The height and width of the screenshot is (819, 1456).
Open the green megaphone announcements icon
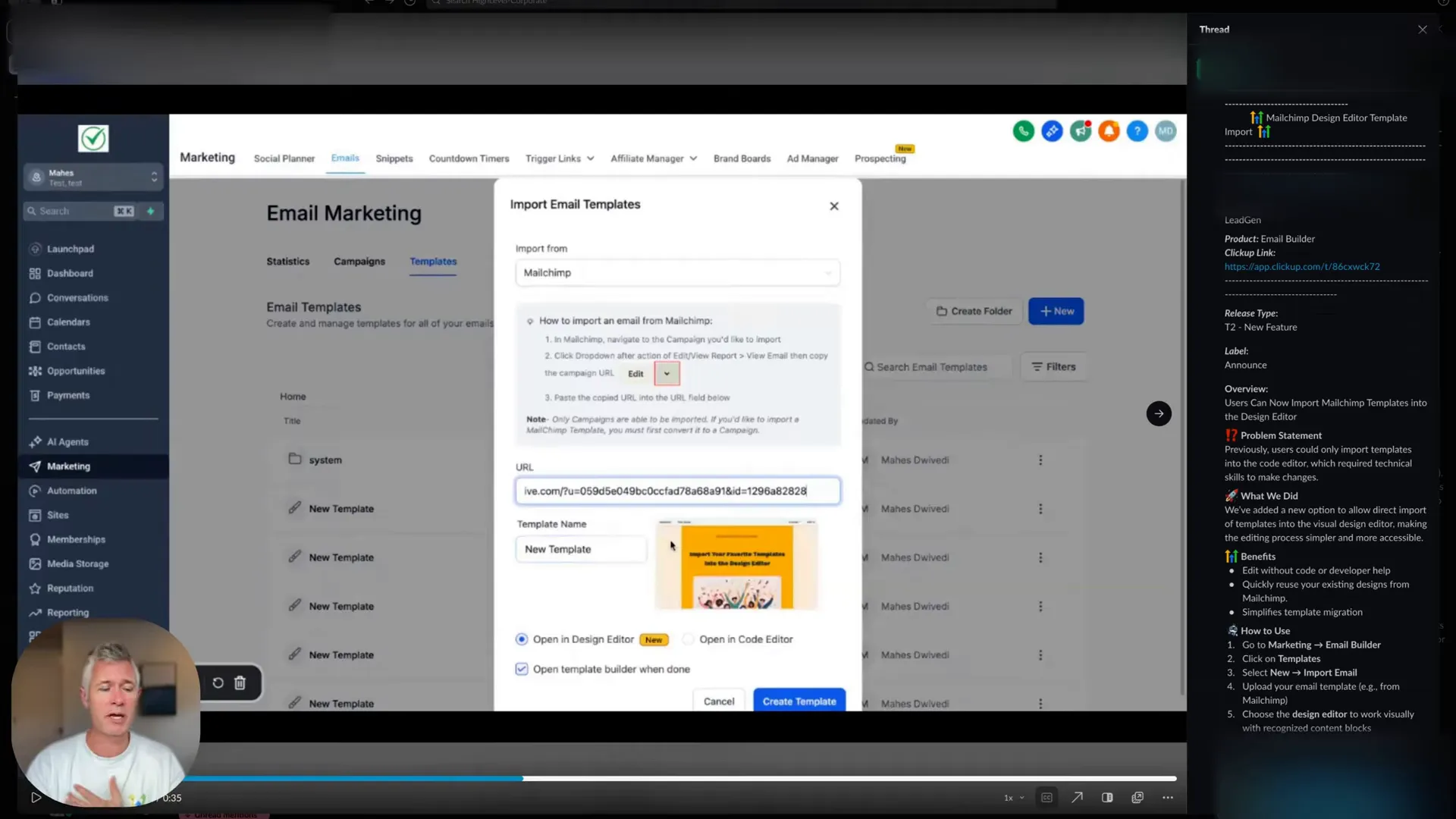[x=1081, y=131]
